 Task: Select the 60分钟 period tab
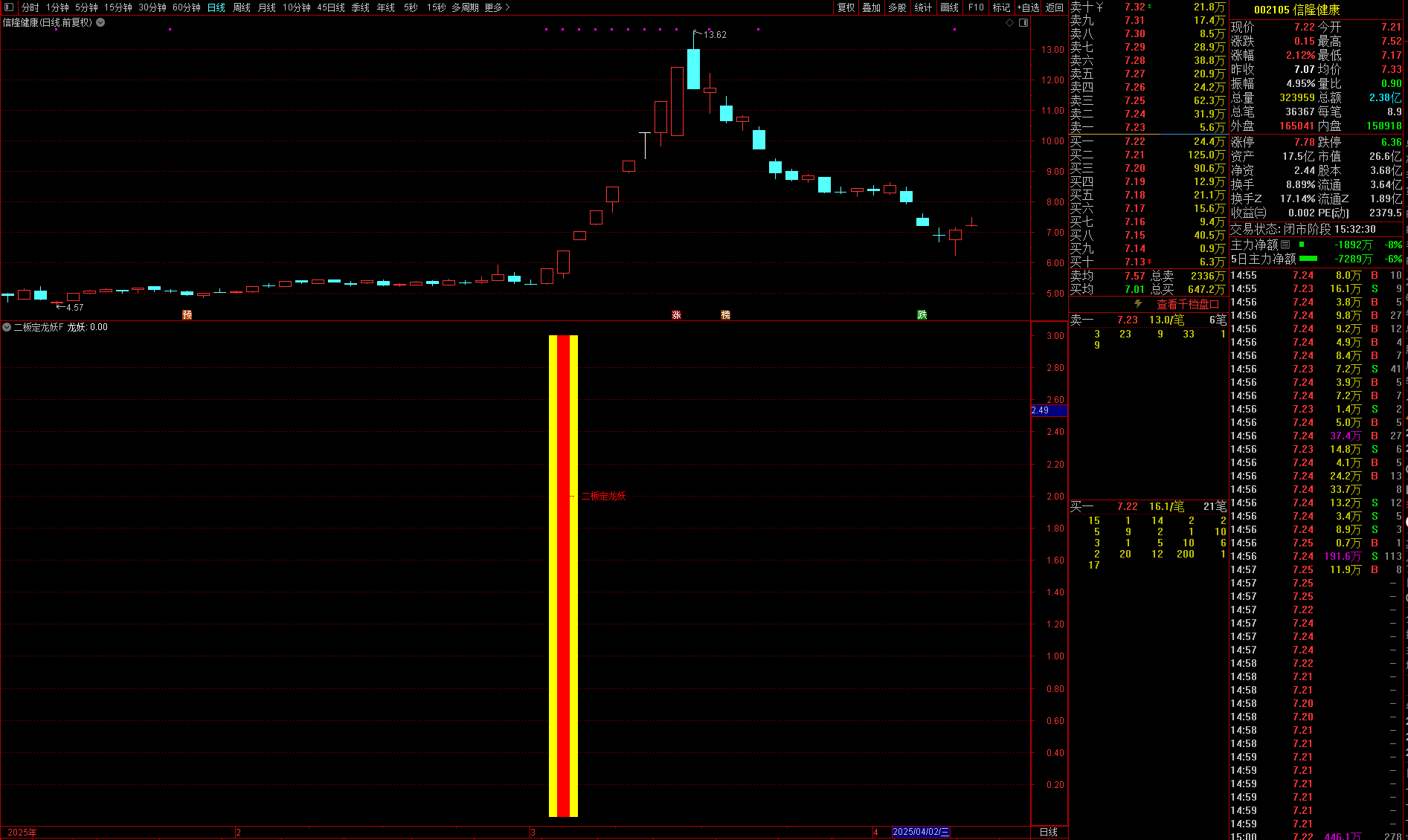[x=187, y=7]
